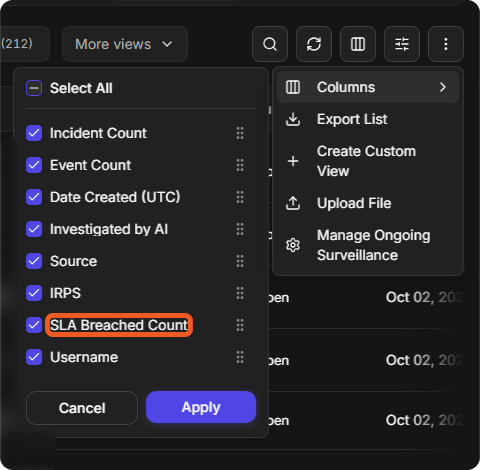This screenshot has width=480, height=470.
Task: Choose Upload File from the menu
Action: 368,203
